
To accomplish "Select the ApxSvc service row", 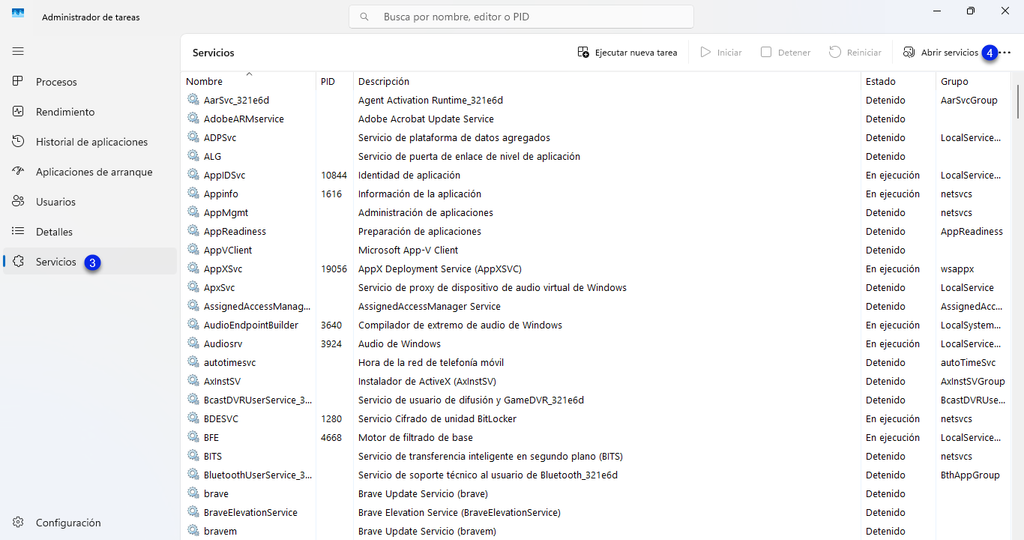I will pos(596,287).
